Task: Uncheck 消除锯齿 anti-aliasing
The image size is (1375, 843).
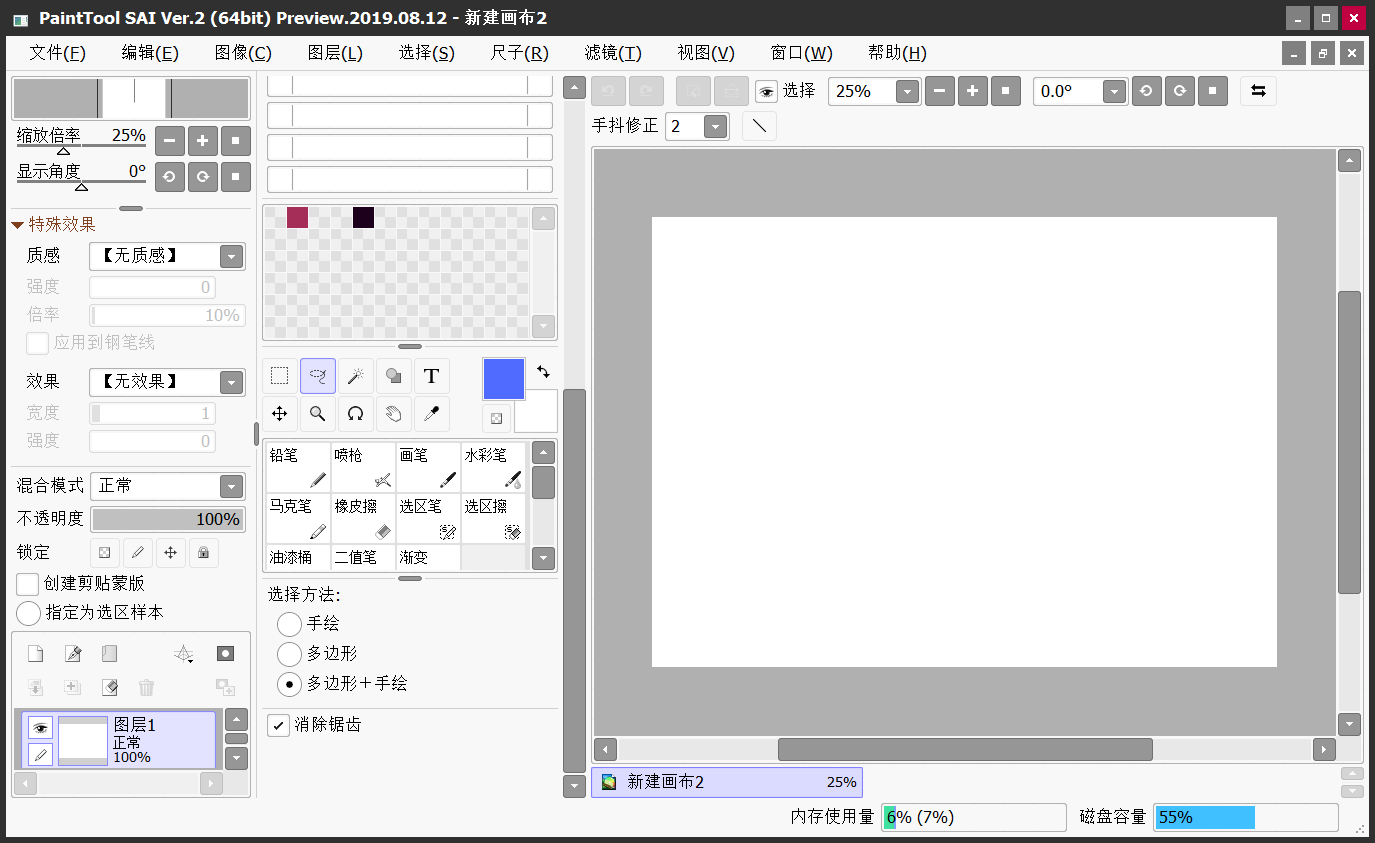Action: pos(278,725)
